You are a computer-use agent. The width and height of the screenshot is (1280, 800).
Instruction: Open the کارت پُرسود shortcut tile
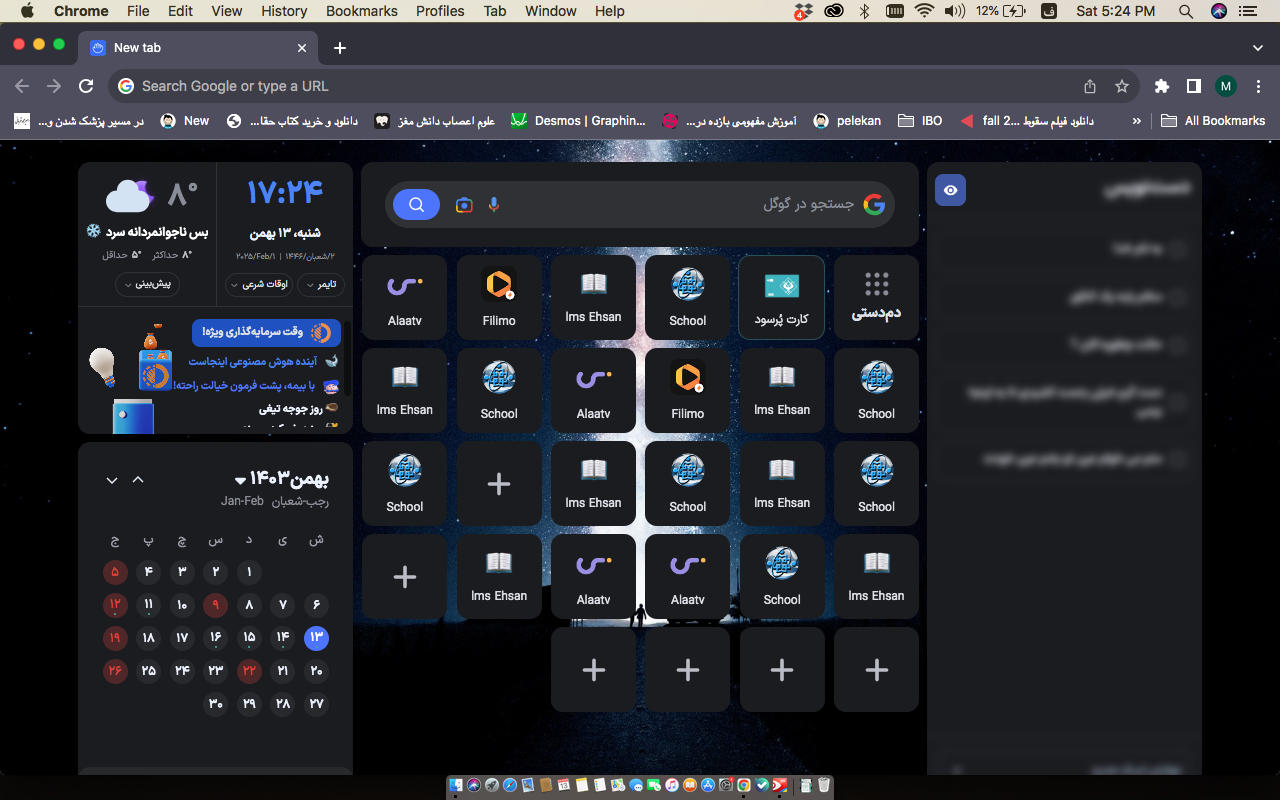781,297
